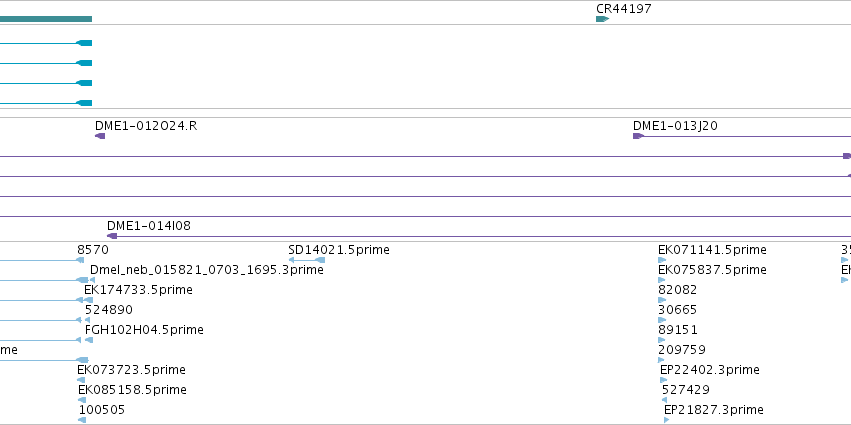Image resolution: width=851 pixels, height=425 pixels.
Task: Select the EP22402.3prime label
Action: click(710, 370)
